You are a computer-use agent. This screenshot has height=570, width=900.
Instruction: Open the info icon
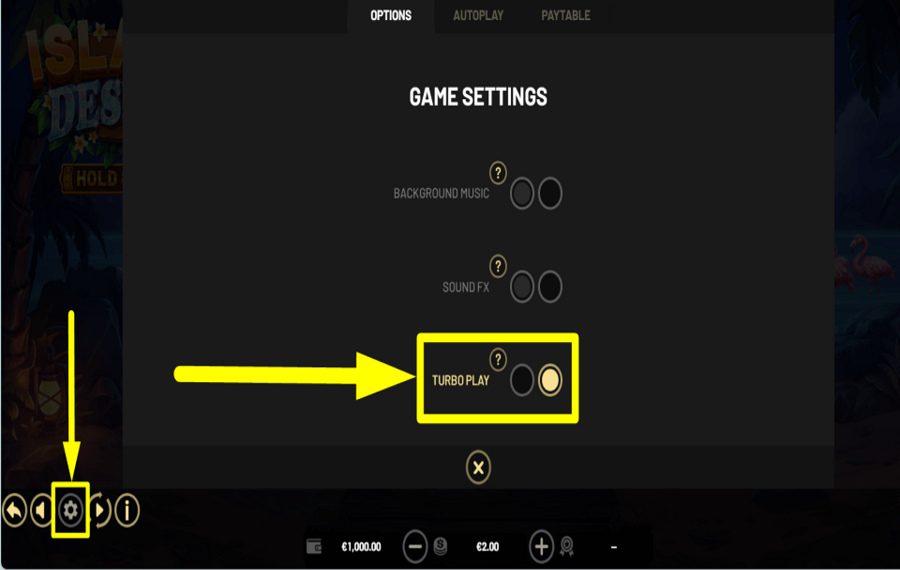tap(127, 510)
